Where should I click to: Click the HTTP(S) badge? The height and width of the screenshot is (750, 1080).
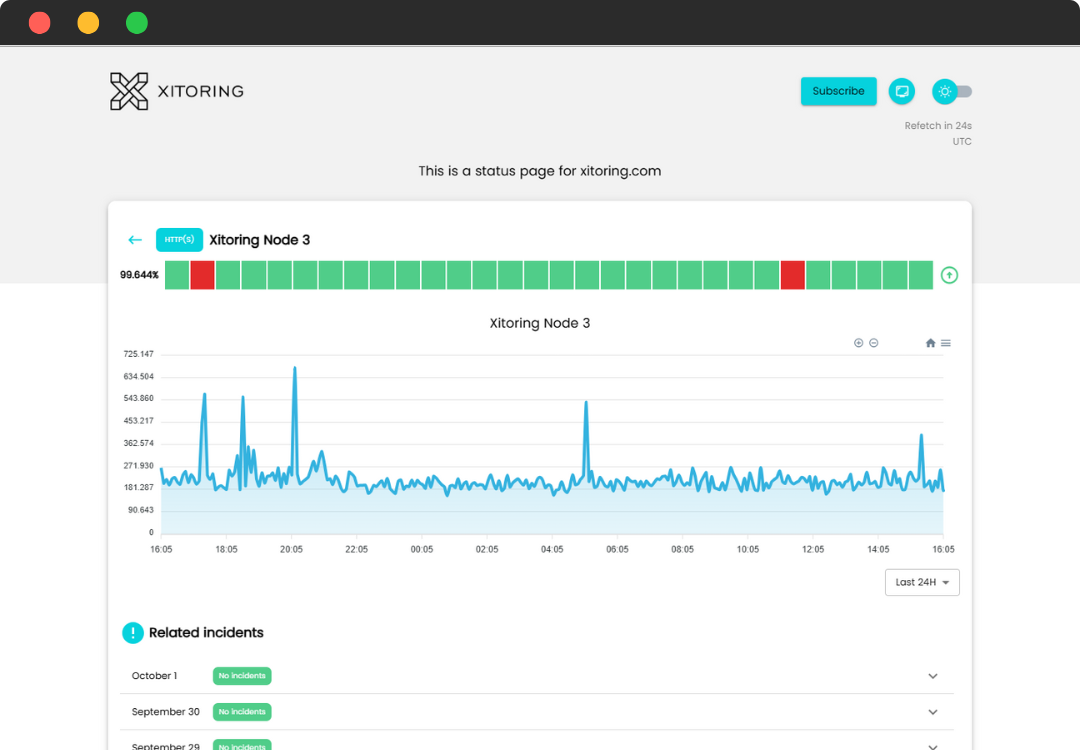(179, 240)
